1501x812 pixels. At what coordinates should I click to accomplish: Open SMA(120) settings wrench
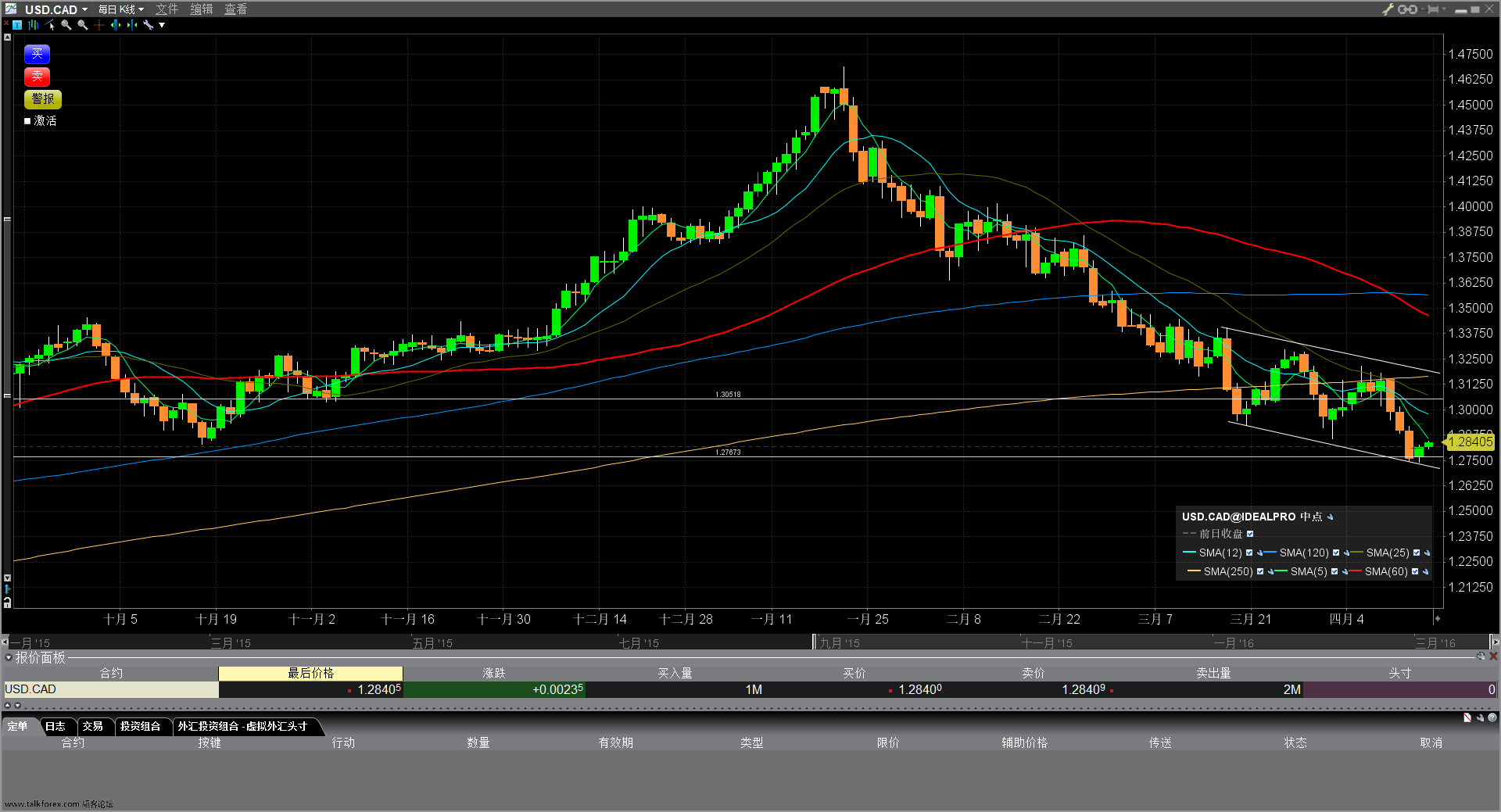click(1346, 553)
